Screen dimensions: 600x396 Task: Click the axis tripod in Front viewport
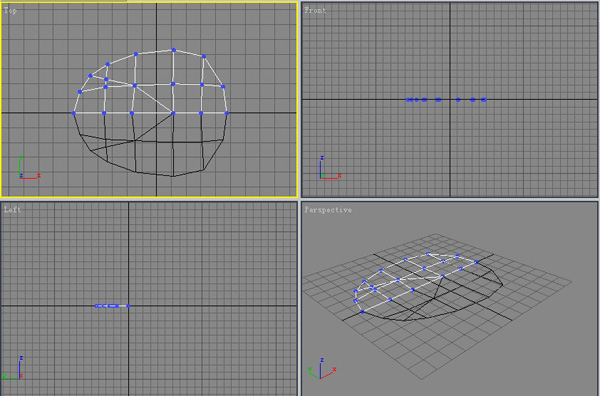coord(330,168)
